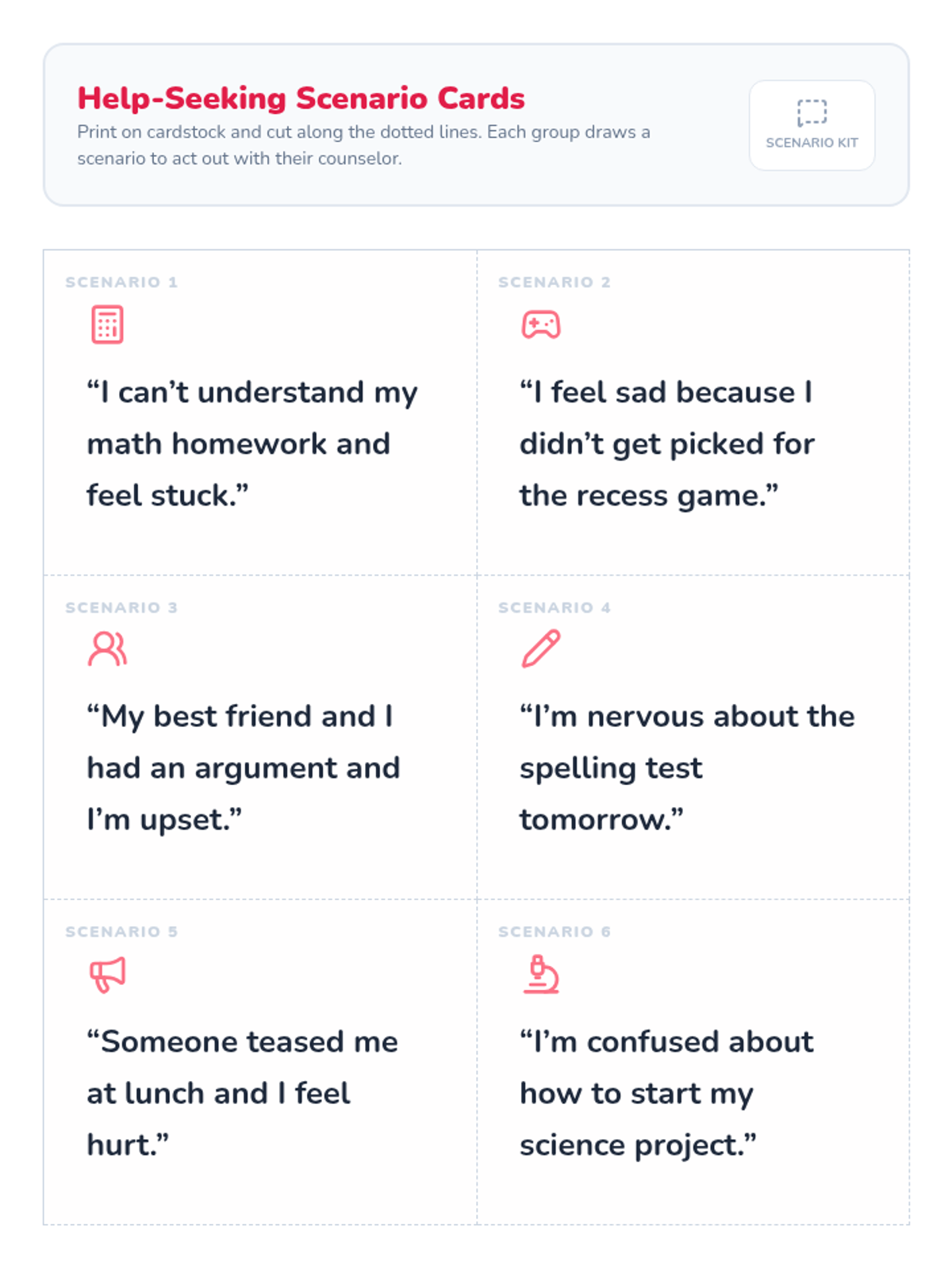Click the dashed-square Scenario Kit icon
This screenshot has height=1270, width=952.
click(x=812, y=113)
